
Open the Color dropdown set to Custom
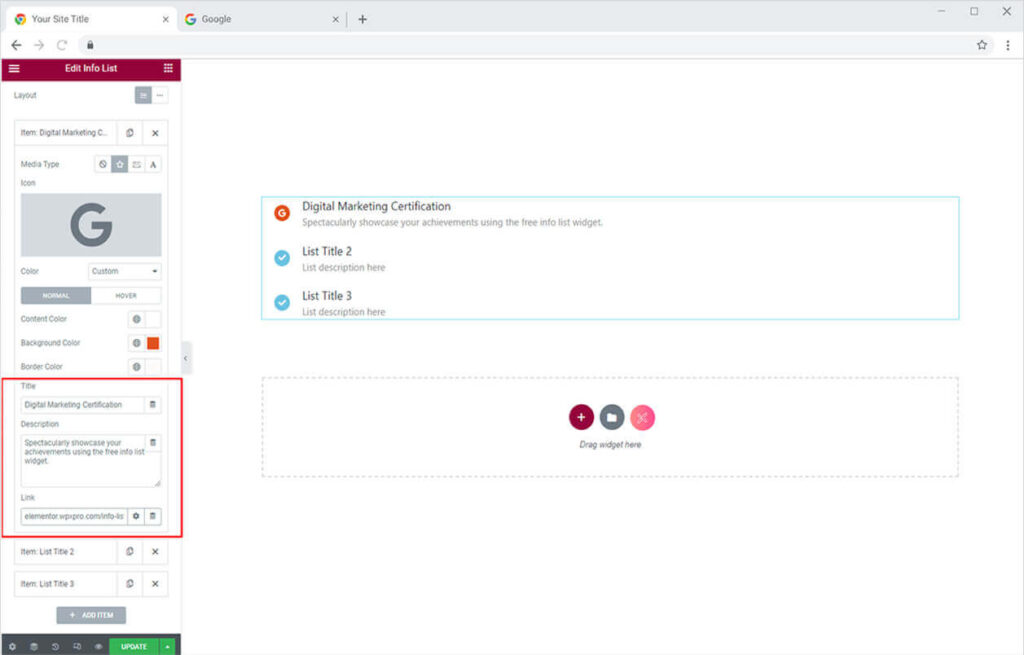125,271
